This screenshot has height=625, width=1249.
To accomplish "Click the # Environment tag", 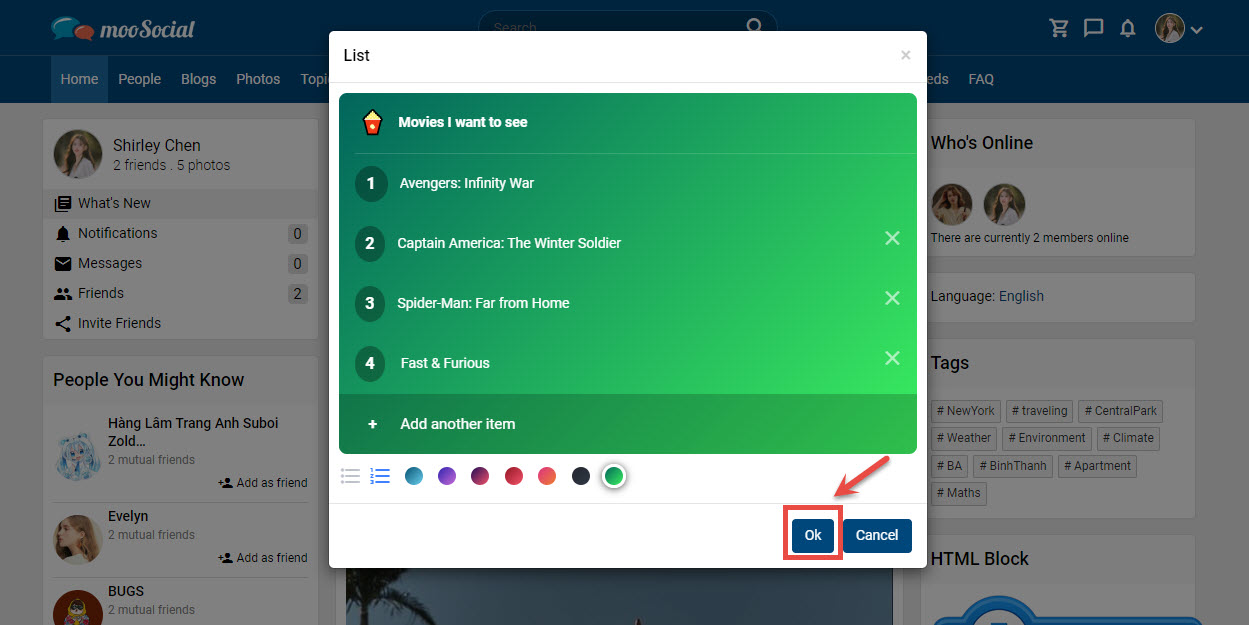I will point(1047,438).
